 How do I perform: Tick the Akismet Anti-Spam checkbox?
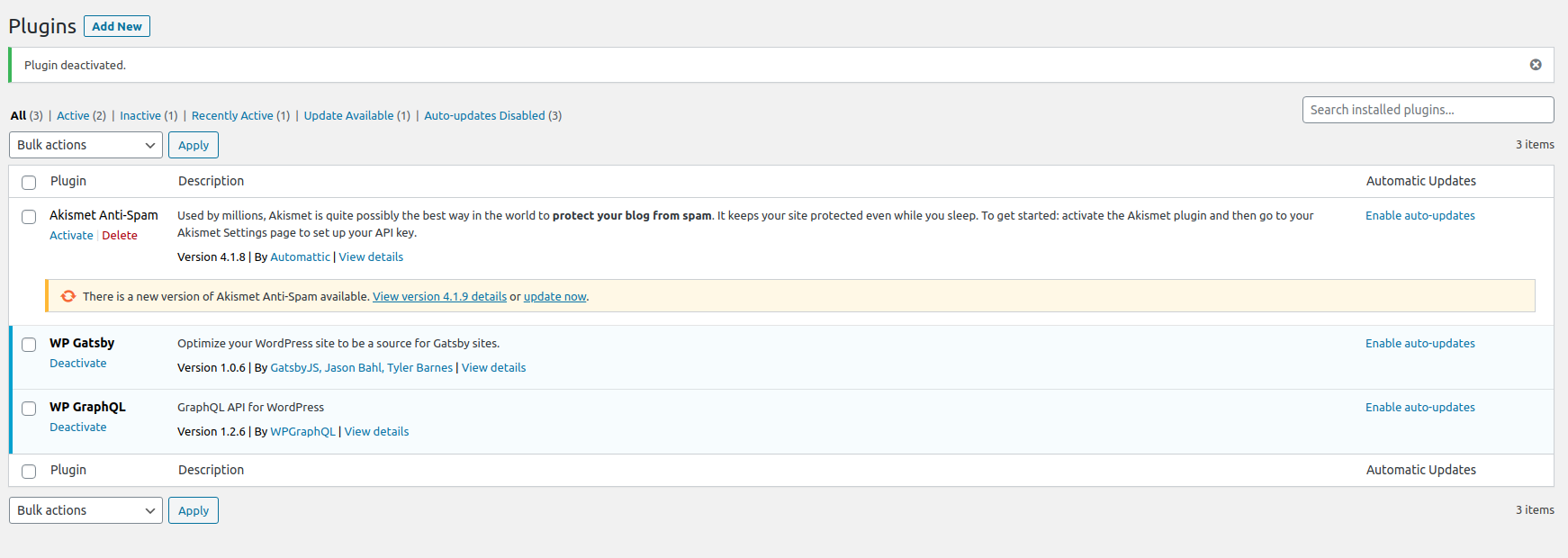pos(29,217)
